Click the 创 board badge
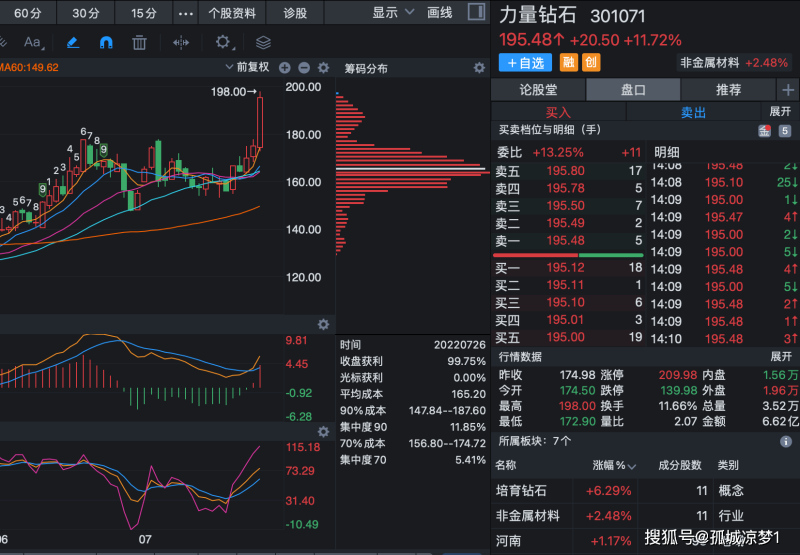The width and height of the screenshot is (800, 555). pyautogui.click(x=591, y=62)
